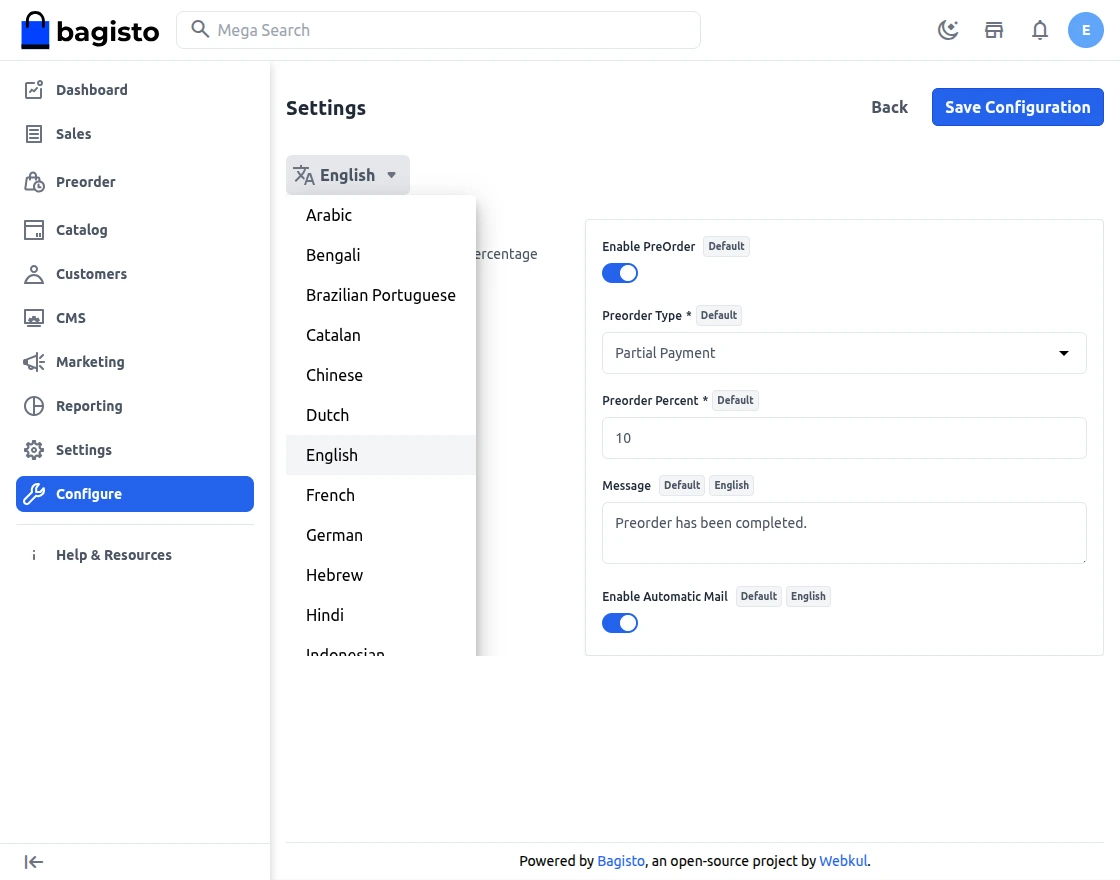
Task: Open the notifications bell
Action: [1040, 30]
